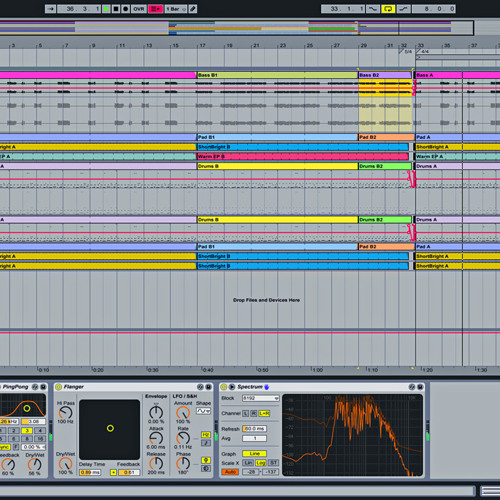Toggle Flanger feedback polarity plus button

[x=113, y=472]
